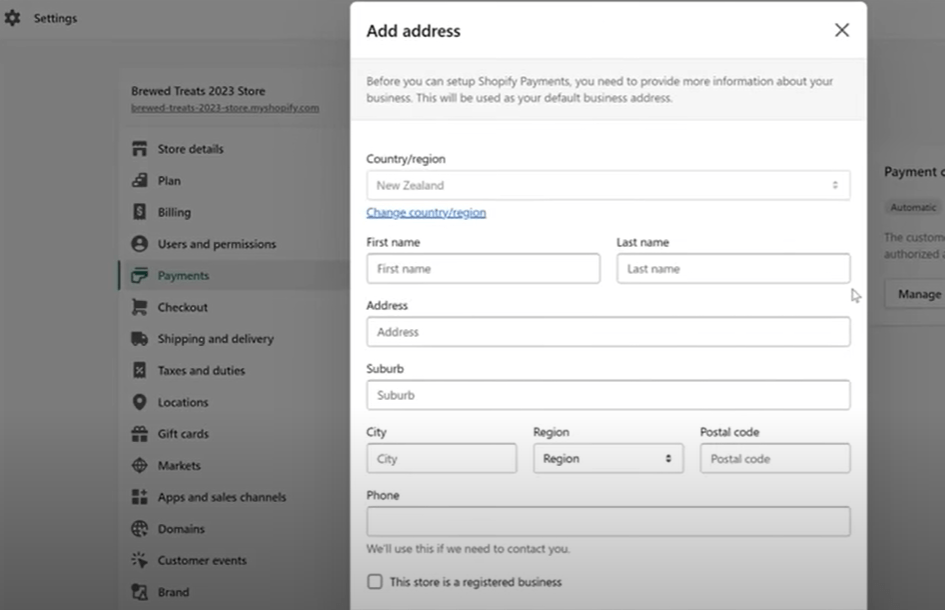Click the First name input field

tap(483, 269)
